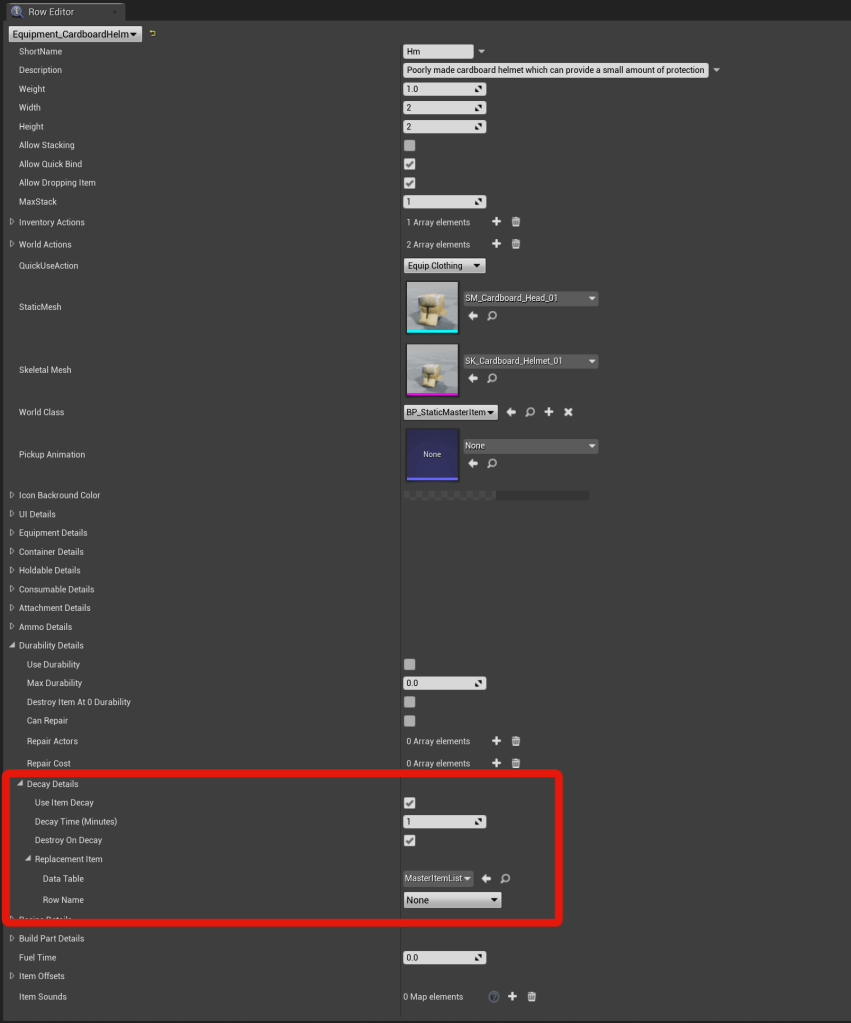This screenshot has width=851, height=1023.
Task: Enable Allow Stacking checkbox
Action: coord(410,145)
